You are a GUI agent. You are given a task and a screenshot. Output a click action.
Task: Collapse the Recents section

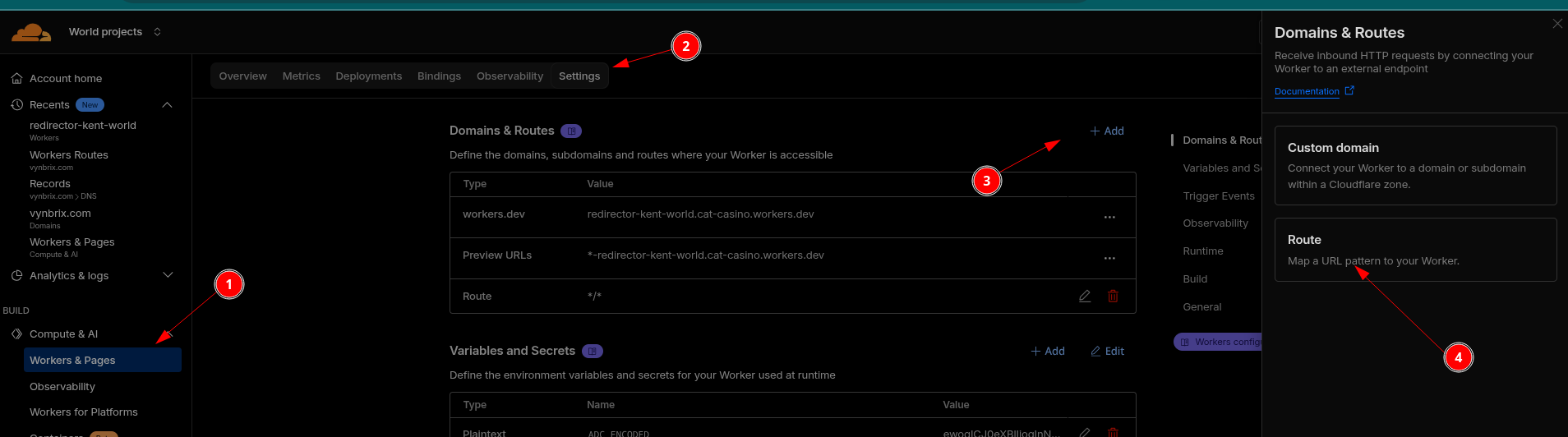(x=167, y=105)
